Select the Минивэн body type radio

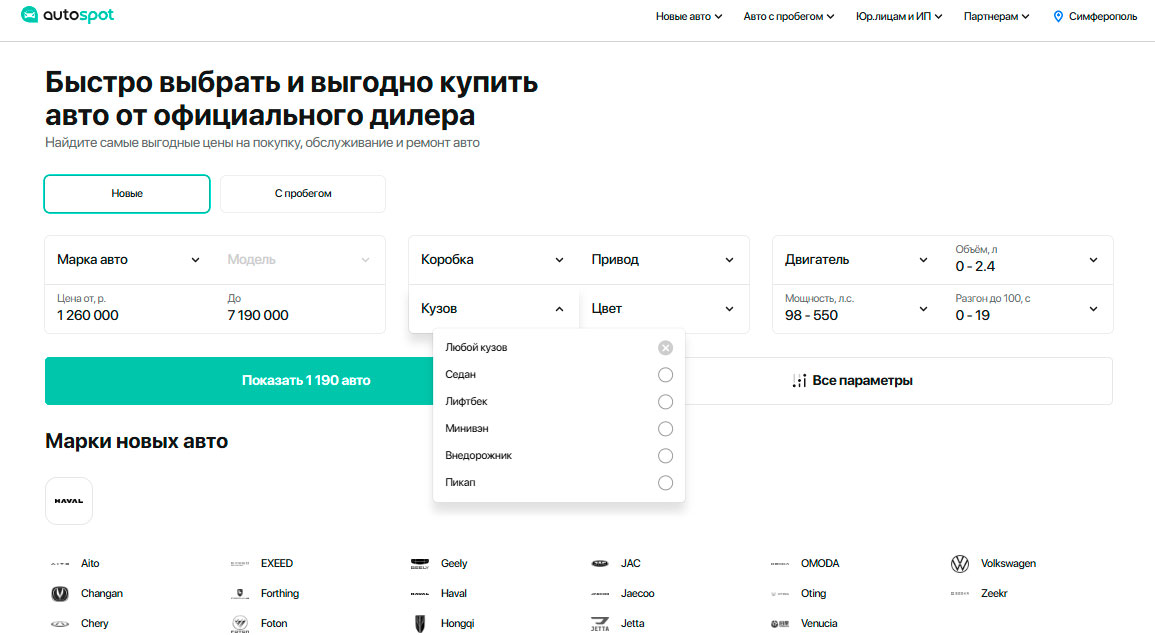pyautogui.click(x=665, y=429)
